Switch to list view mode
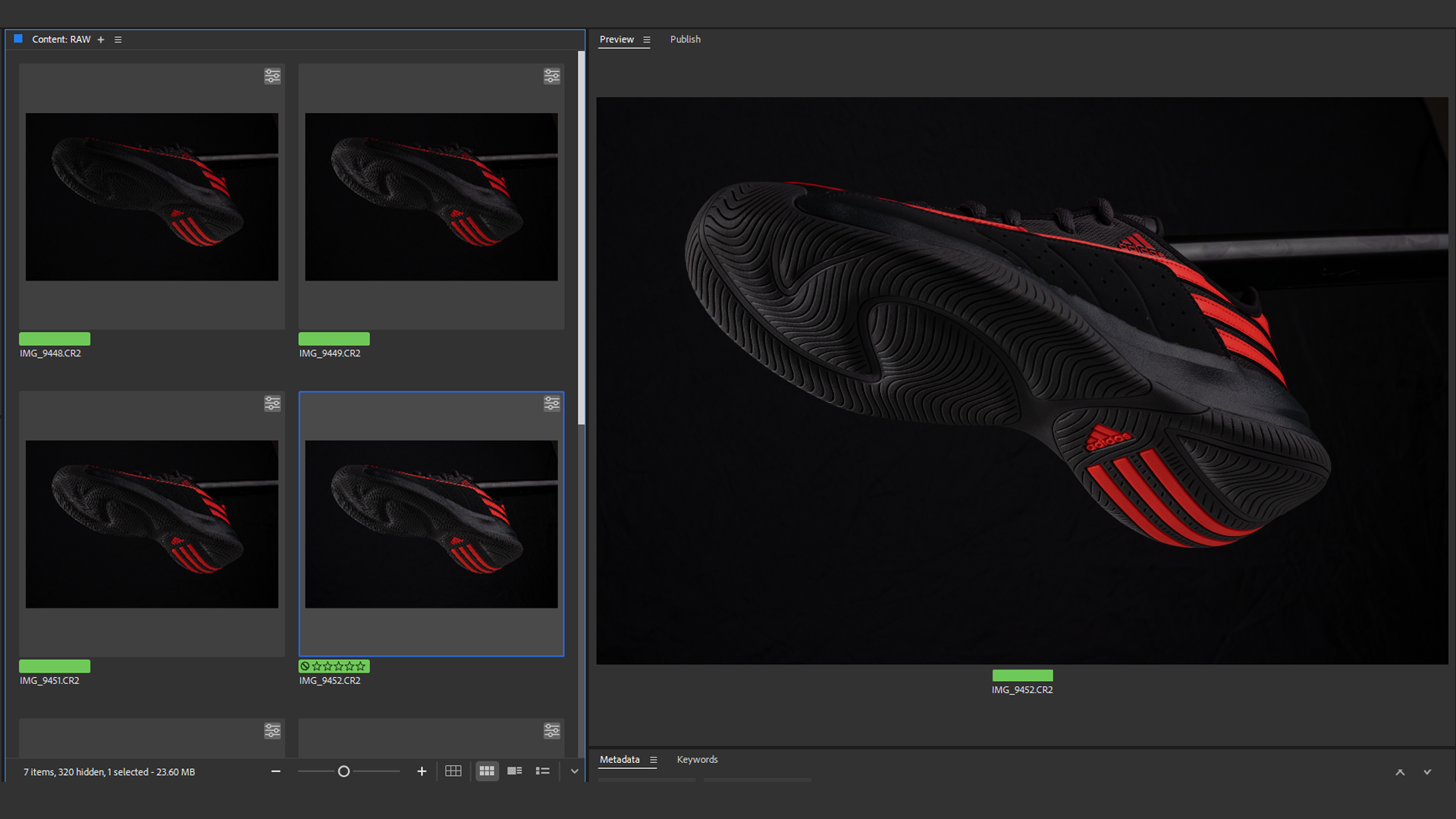The width and height of the screenshot is (1456, 819). click(x=542, y=771)
